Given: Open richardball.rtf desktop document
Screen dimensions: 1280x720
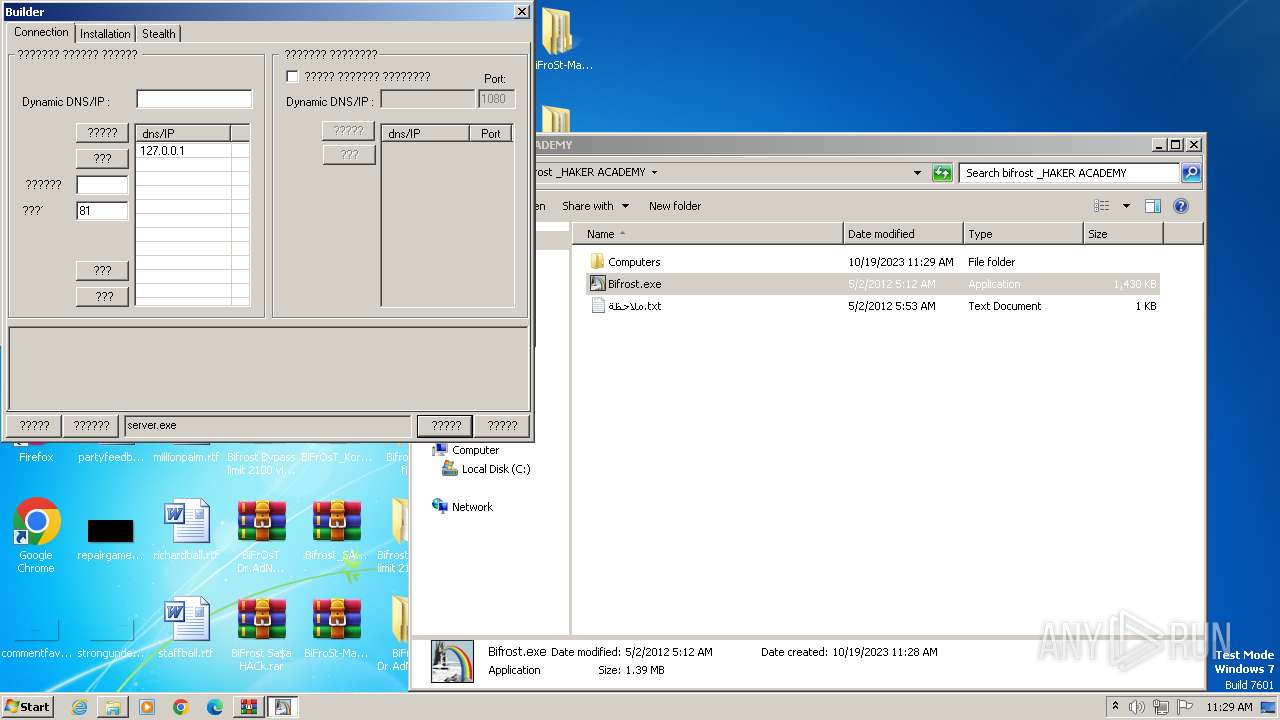Looking at the screenshot, I should tap(186, 530).
